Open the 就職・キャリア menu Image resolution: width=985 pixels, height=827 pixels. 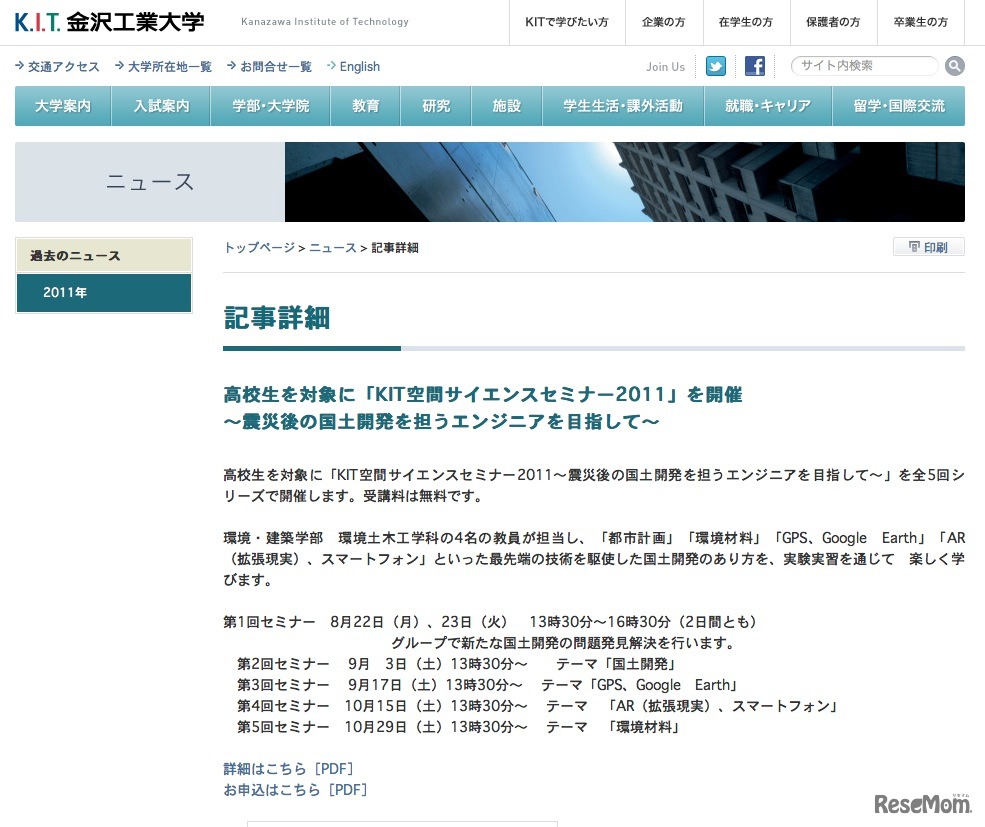(x=768, y=106)
